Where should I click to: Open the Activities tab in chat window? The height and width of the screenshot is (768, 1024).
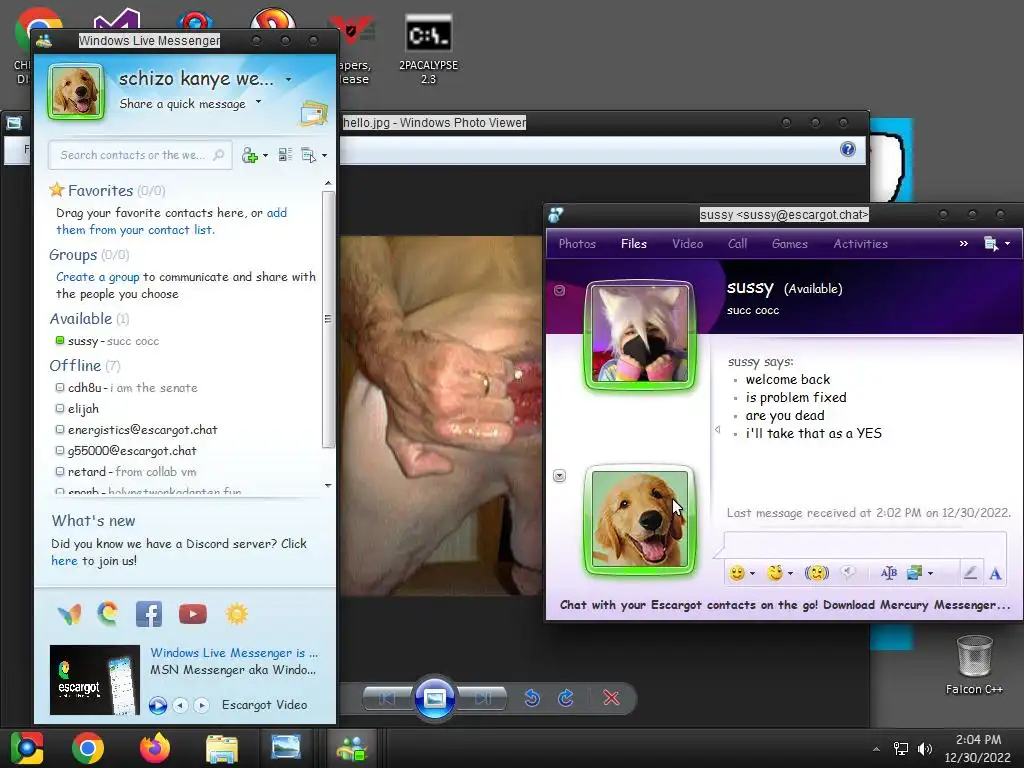click(861, 244)
